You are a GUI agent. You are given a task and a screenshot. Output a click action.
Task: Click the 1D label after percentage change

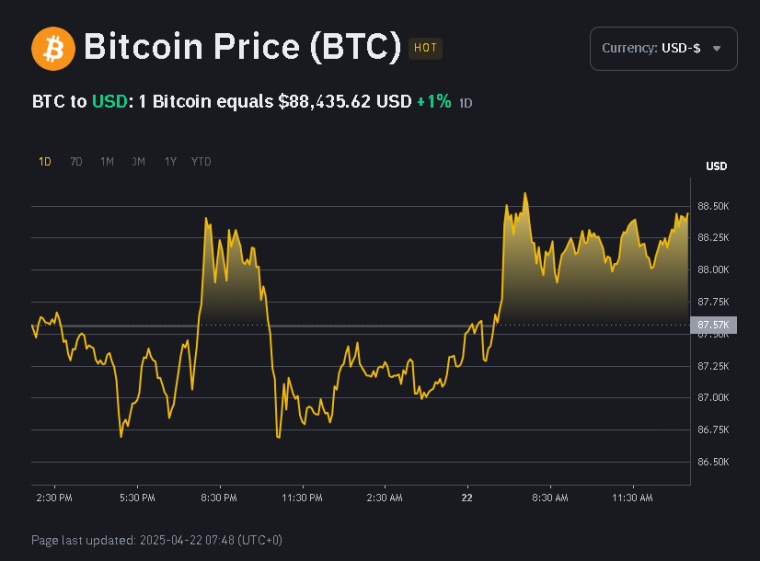[x=466, y=103]
